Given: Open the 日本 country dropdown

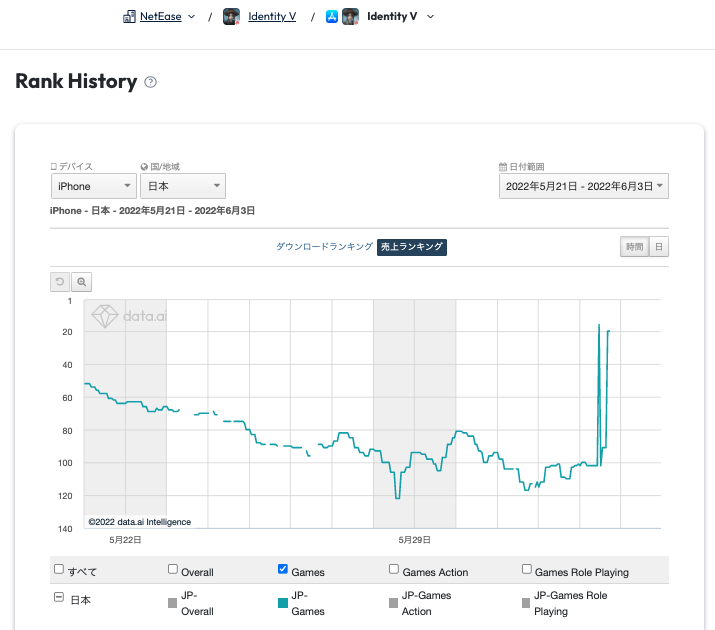Looking at the screenshot, I should coord(183,186).
